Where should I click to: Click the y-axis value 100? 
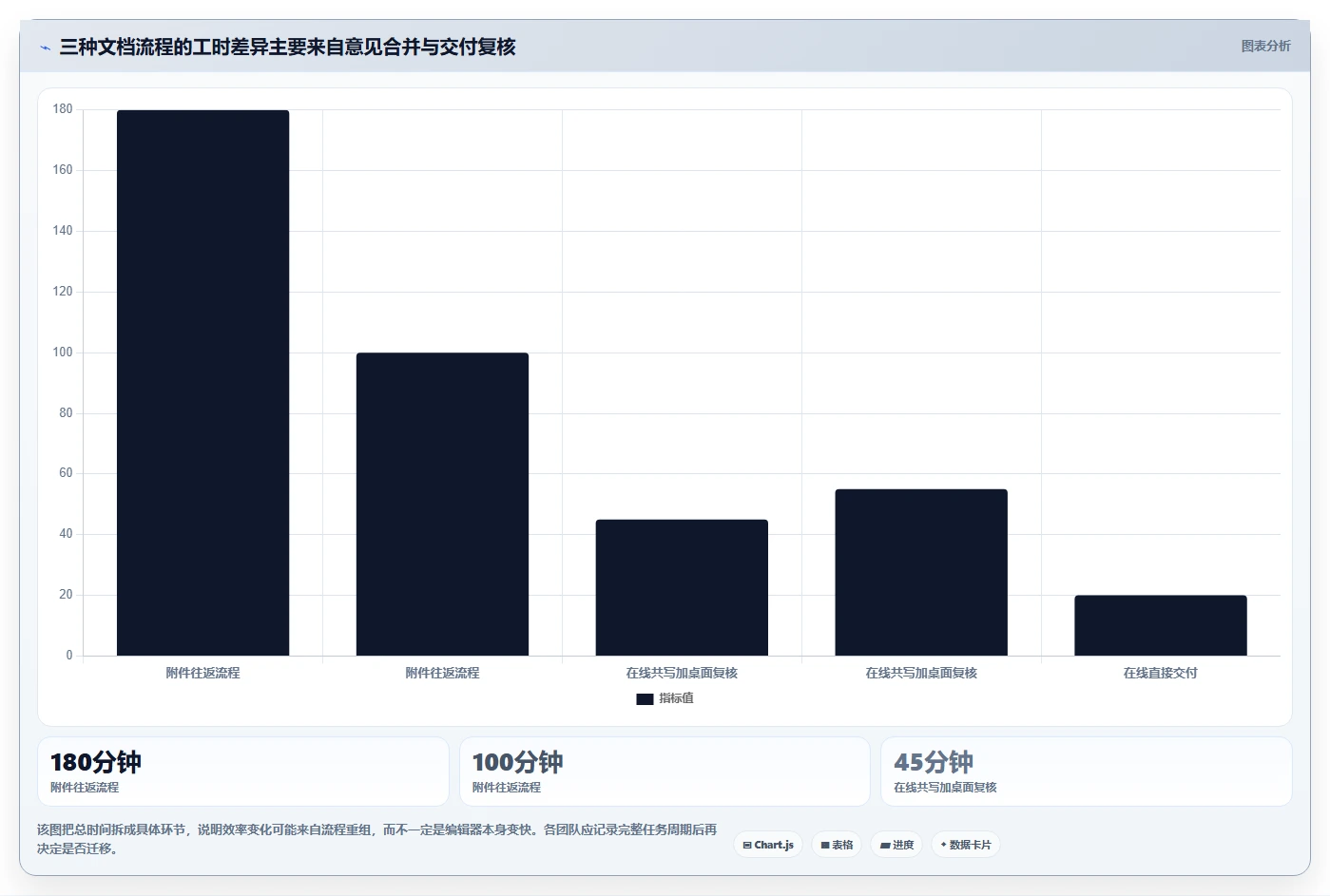point(63,353)
